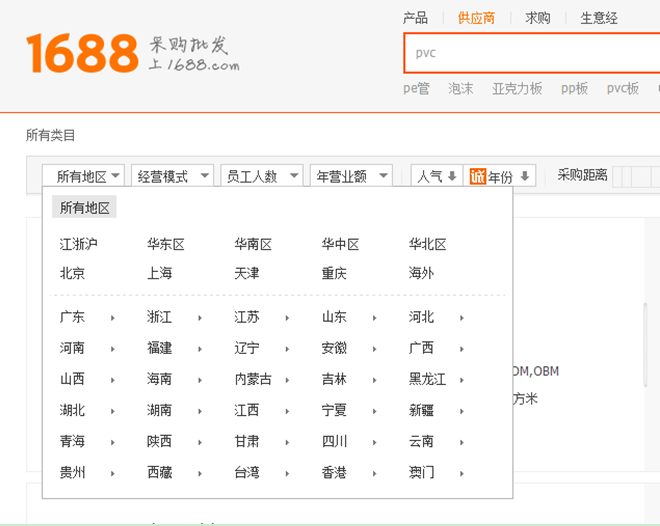
Task: Expand the arrow next to 浙江
Action: (200, 318)
